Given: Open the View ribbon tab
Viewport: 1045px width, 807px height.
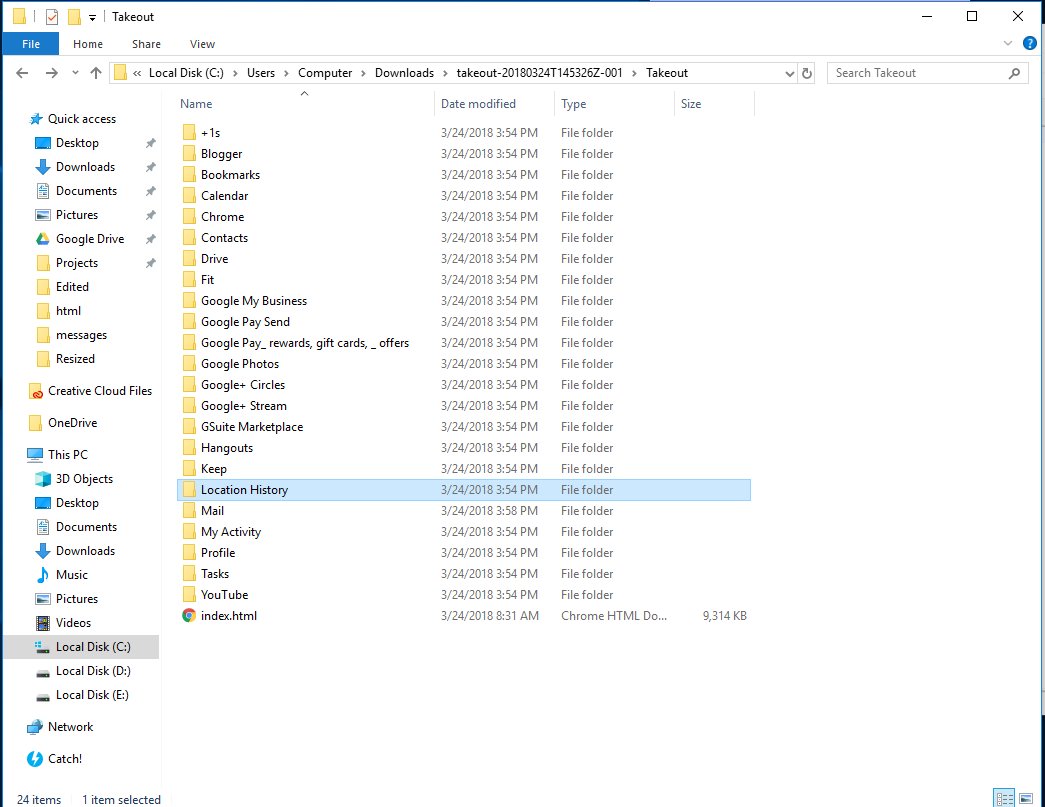Looking at the screenshot, I should 202,44.
